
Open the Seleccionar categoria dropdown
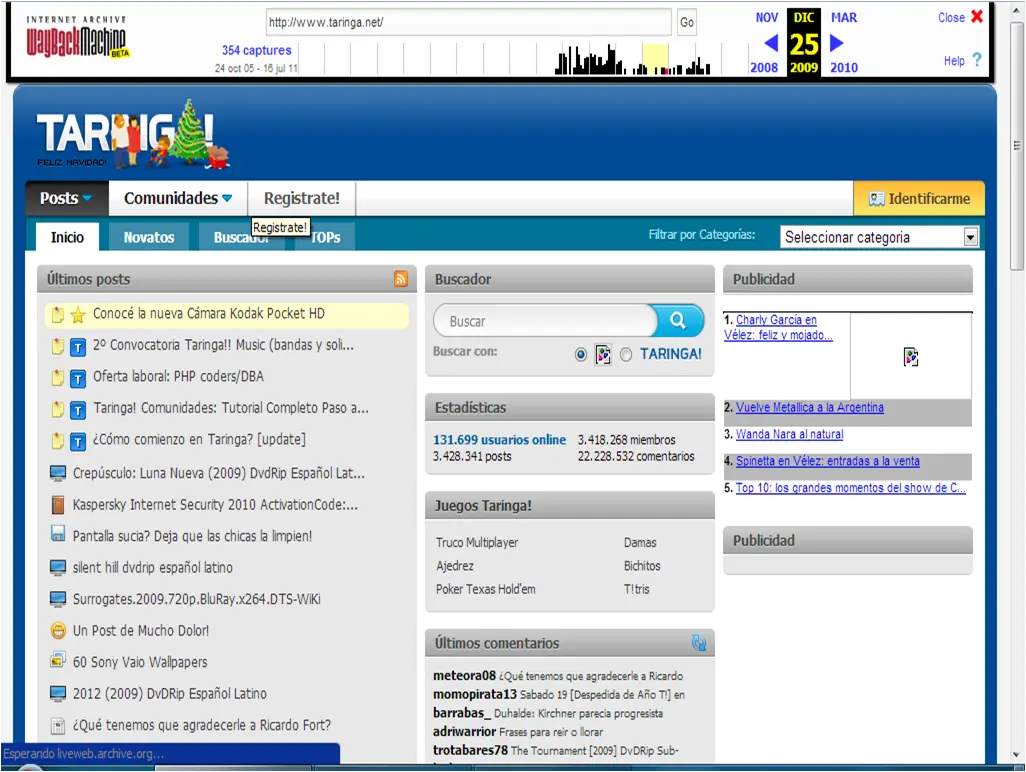[879, 237]
